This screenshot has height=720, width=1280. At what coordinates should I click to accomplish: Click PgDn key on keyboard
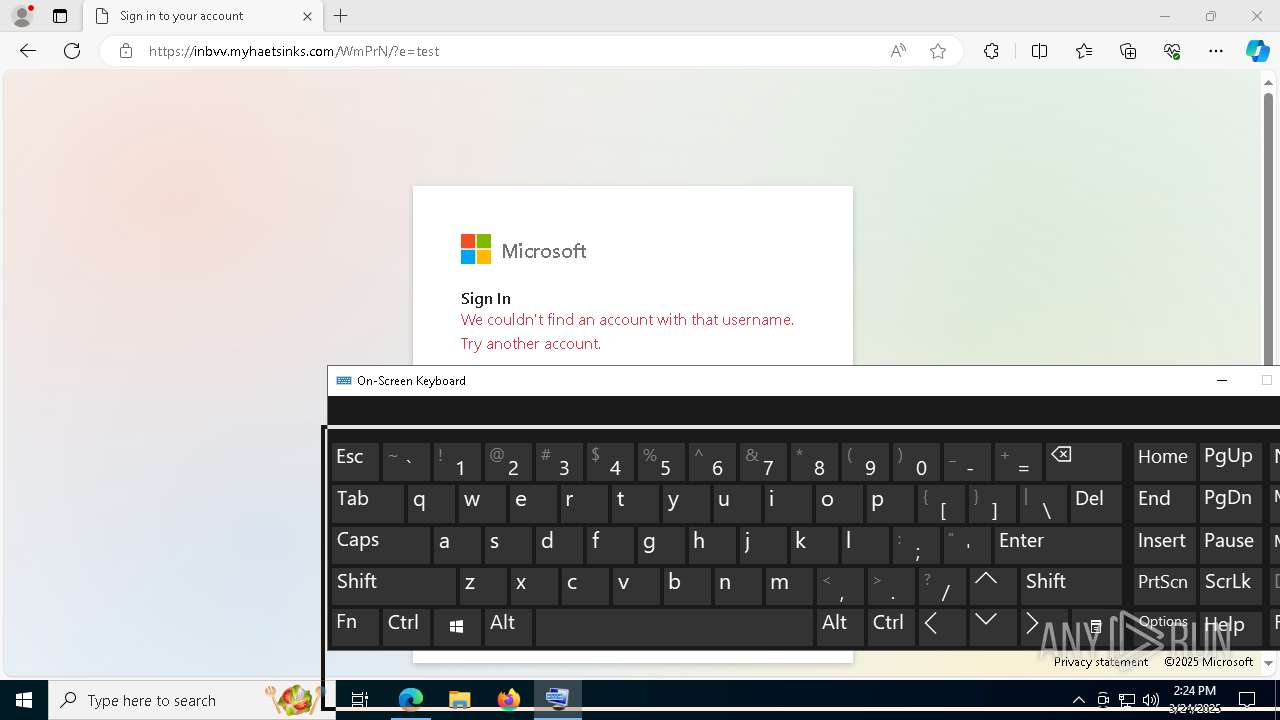(x=1231, y=504)
